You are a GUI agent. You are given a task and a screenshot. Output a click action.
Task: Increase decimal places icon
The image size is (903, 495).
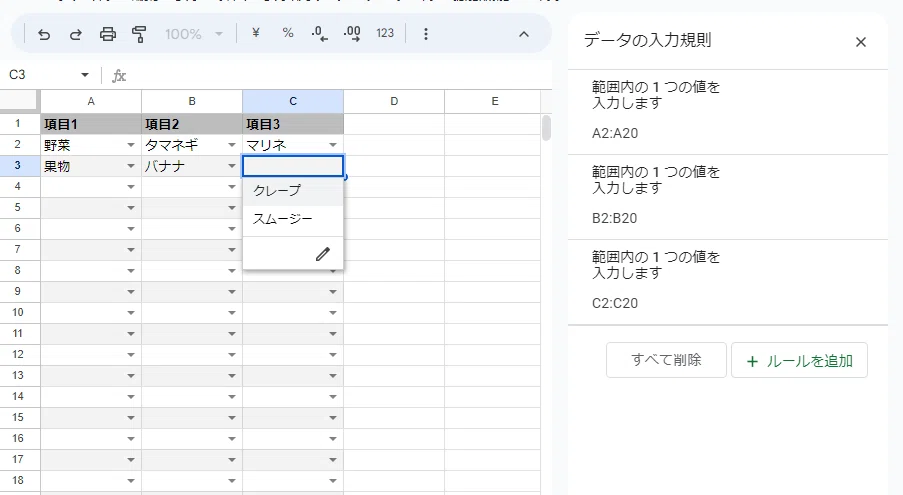coord(352,34)
